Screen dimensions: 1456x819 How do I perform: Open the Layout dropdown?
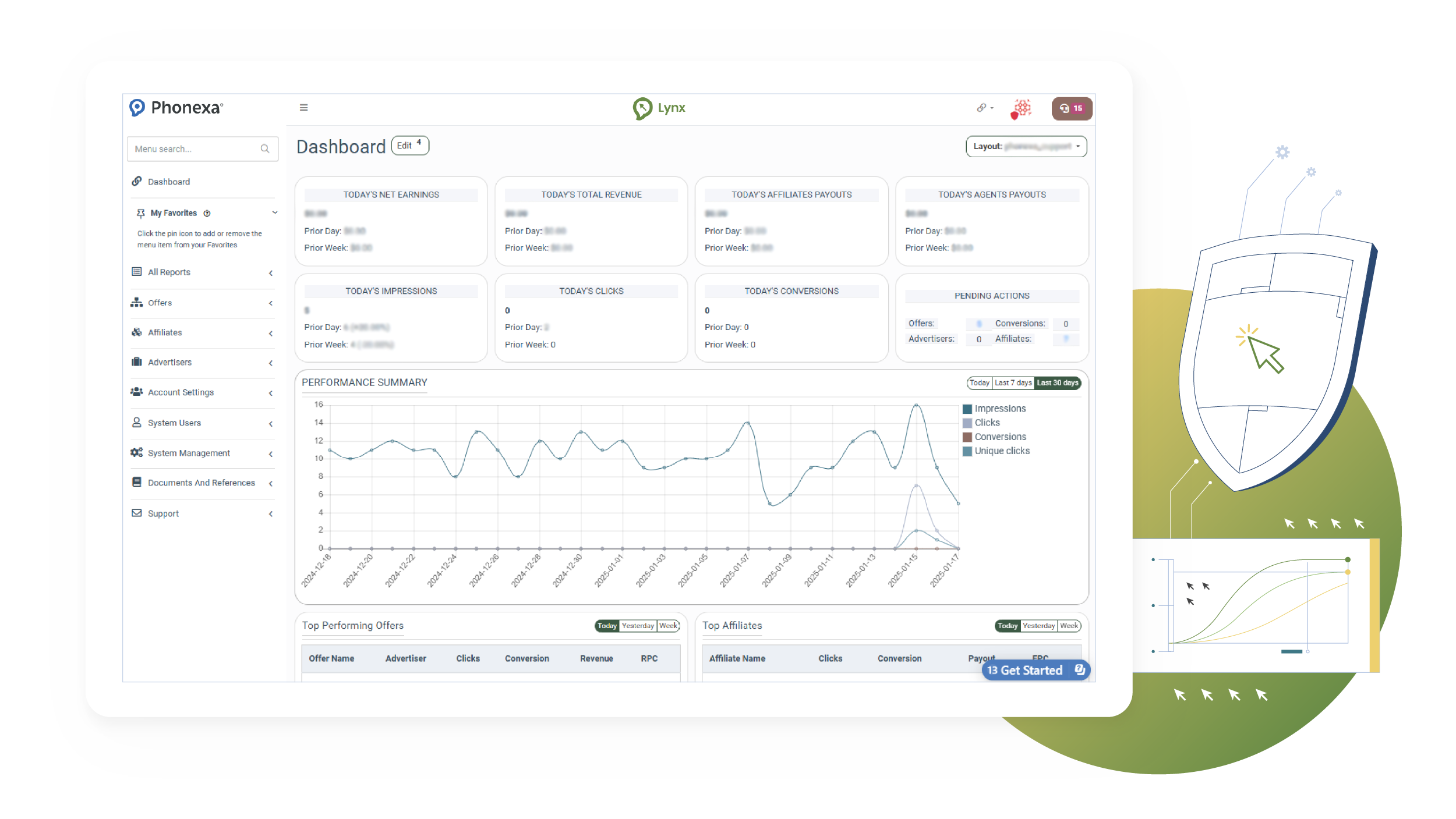click(x=1026, y=147)
